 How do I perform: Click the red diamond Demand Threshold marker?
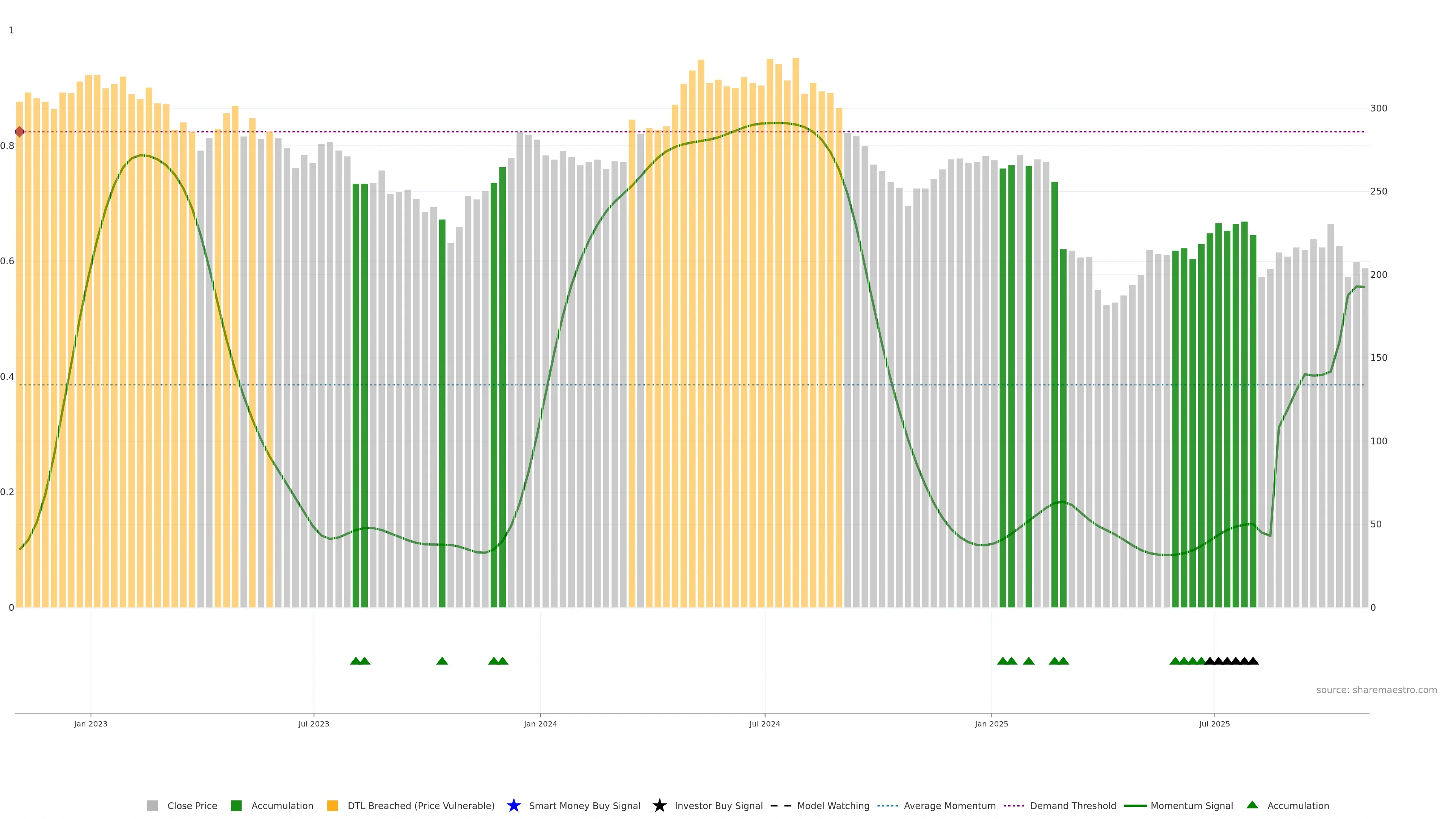pos(20,132)
